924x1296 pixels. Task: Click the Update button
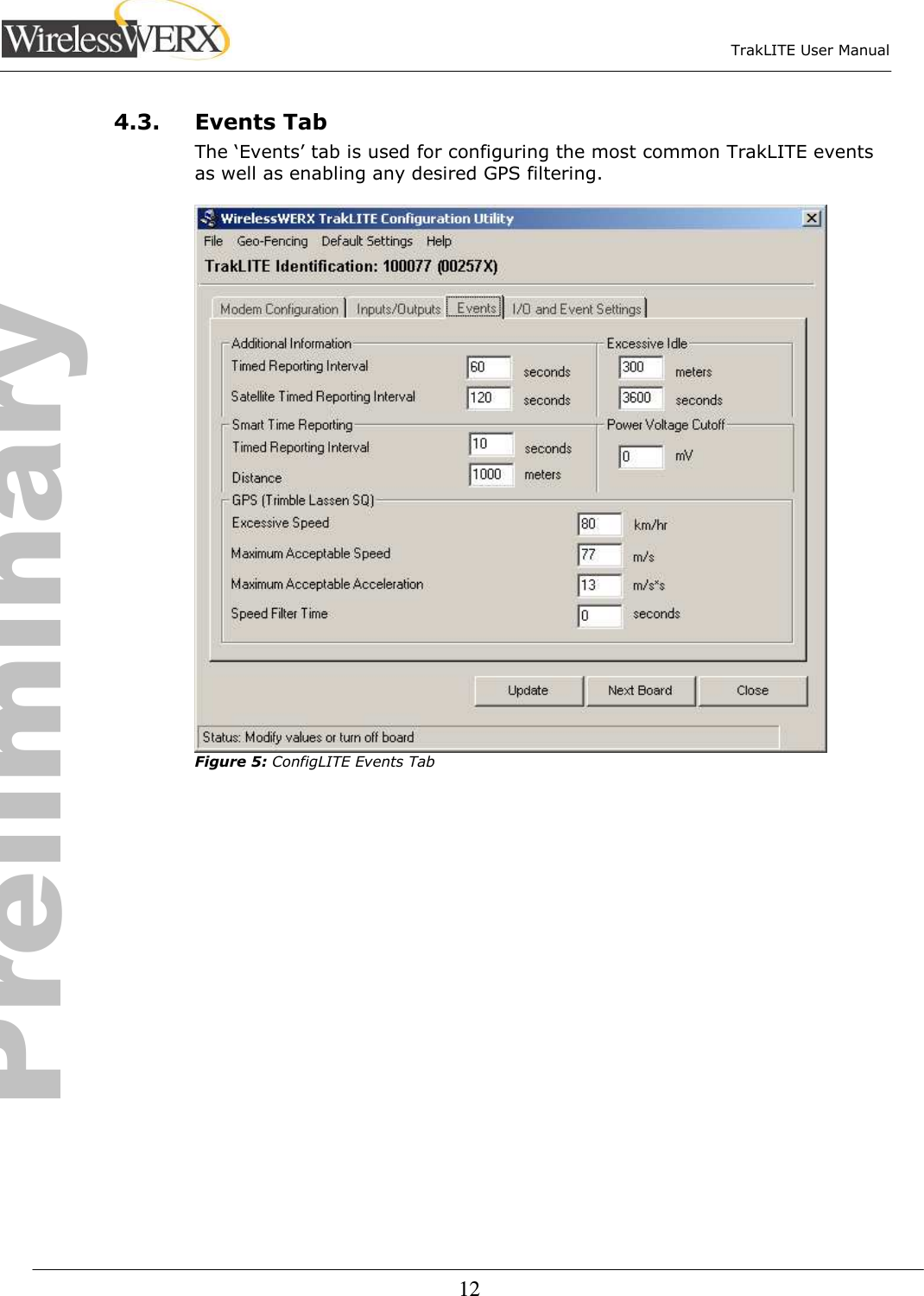(x=528, y=691)
